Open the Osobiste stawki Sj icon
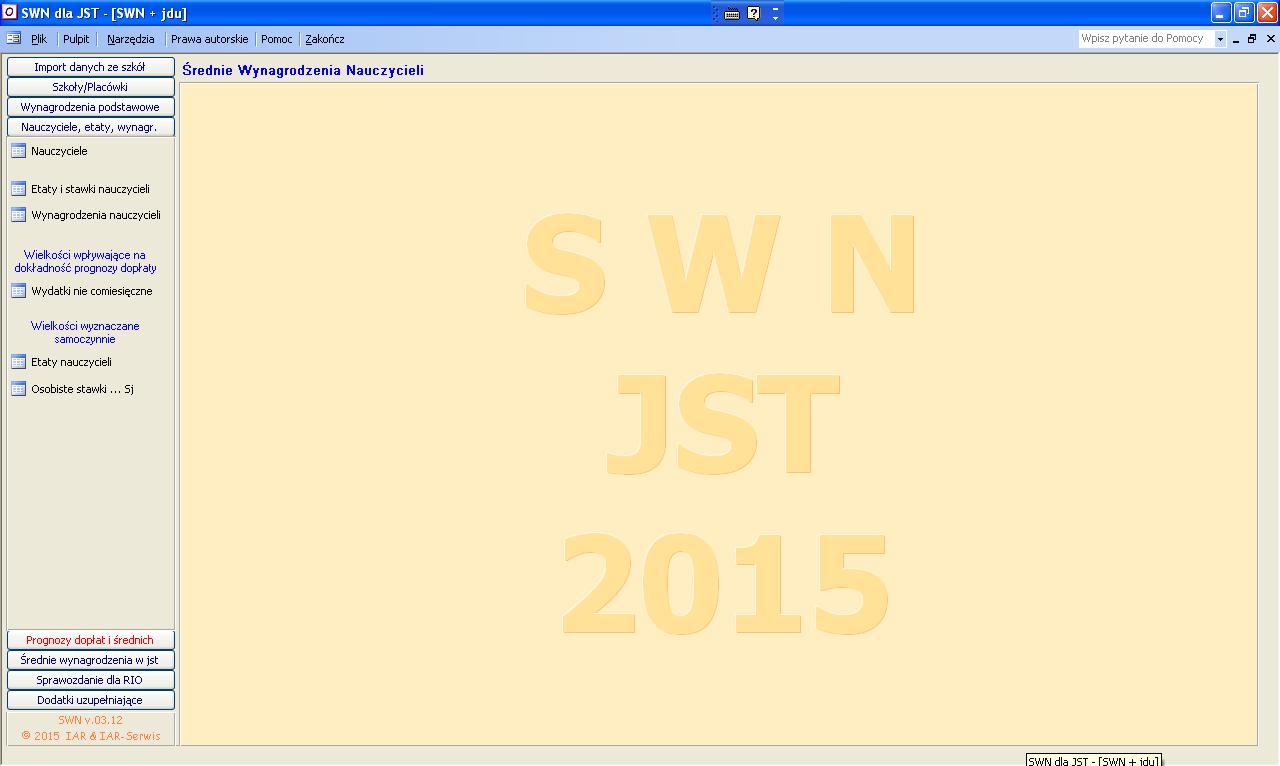The image size is (1280, 766). (x=18, y=389)
